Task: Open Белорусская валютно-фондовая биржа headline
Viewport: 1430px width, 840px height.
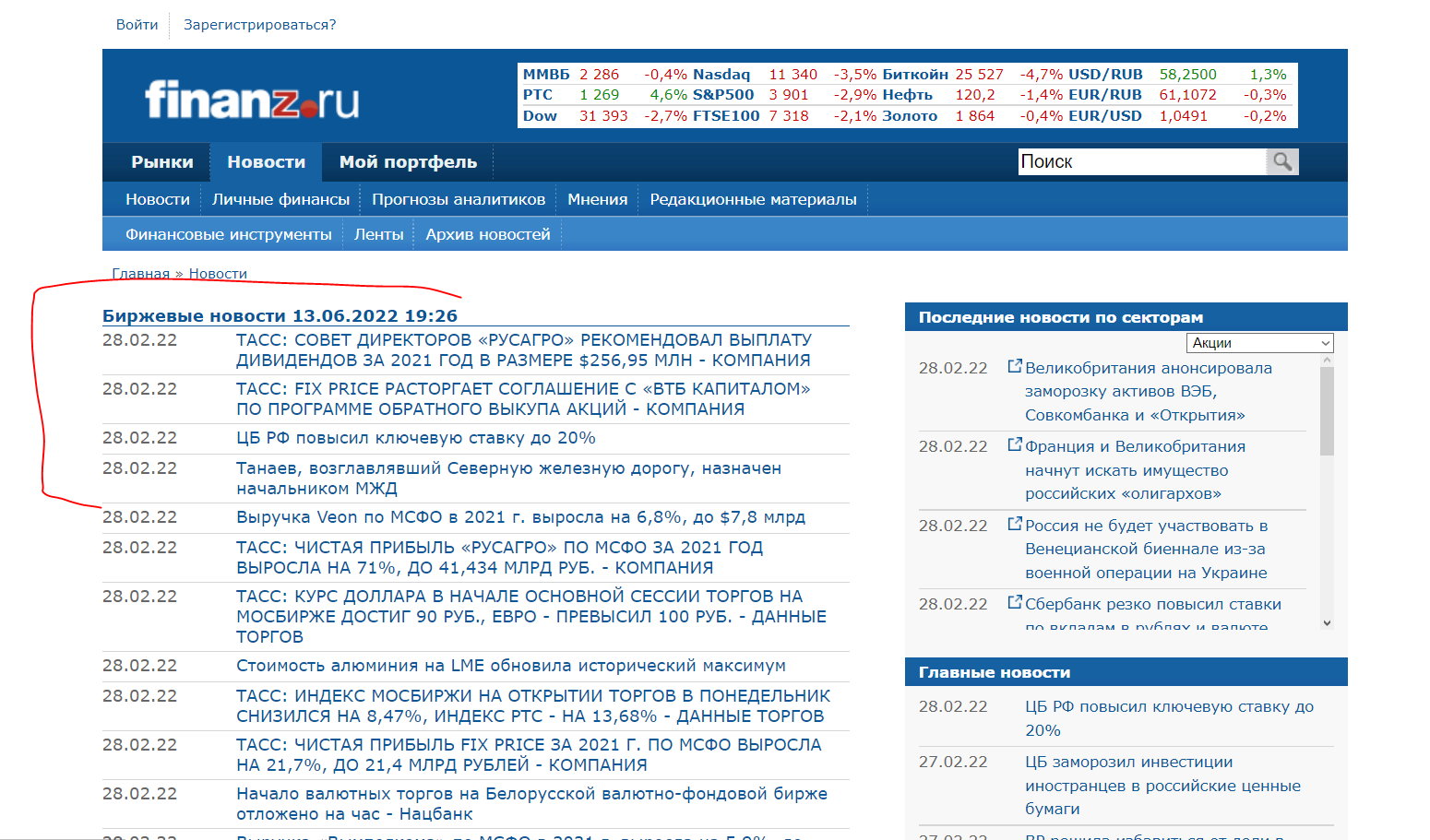Action: click(531, 804)
